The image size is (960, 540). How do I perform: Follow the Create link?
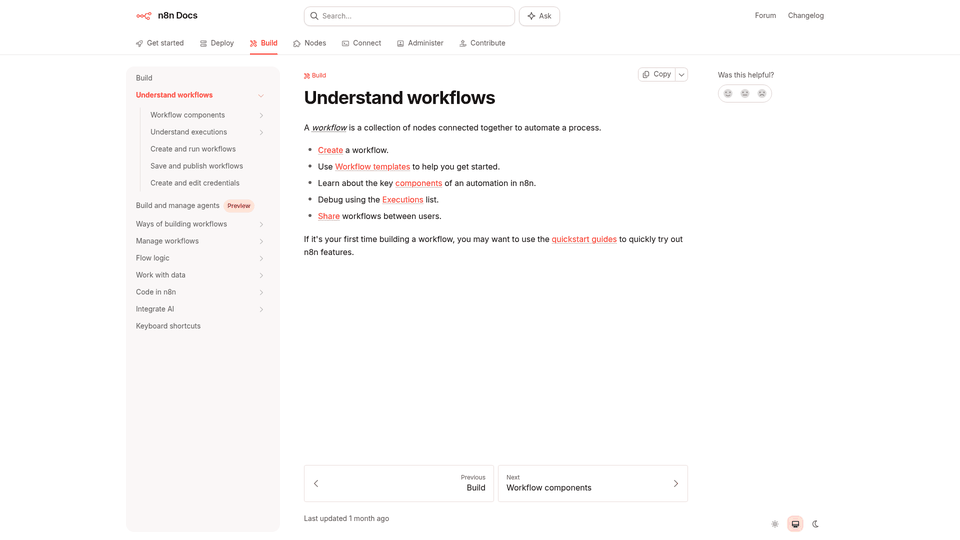(x=330, y=150)
